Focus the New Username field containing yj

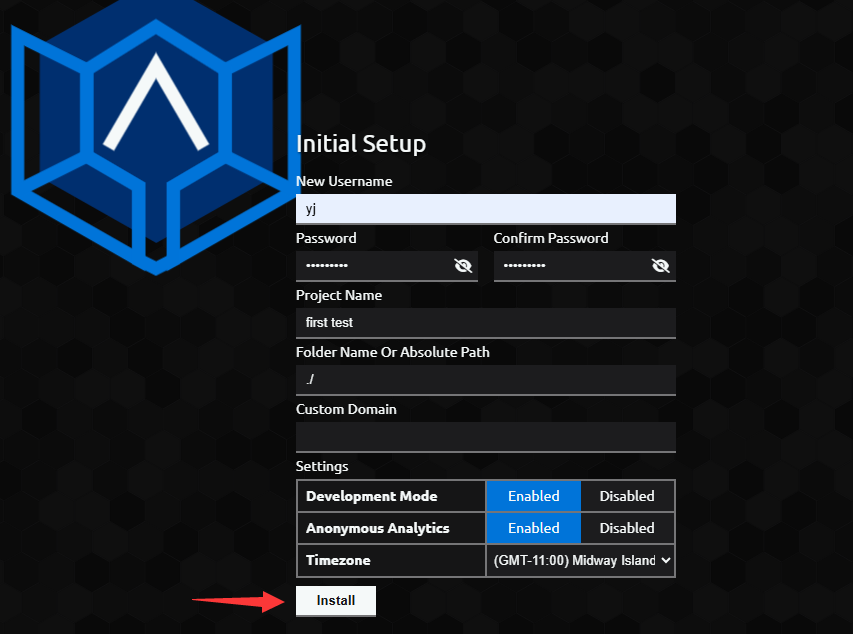point(486,209)
